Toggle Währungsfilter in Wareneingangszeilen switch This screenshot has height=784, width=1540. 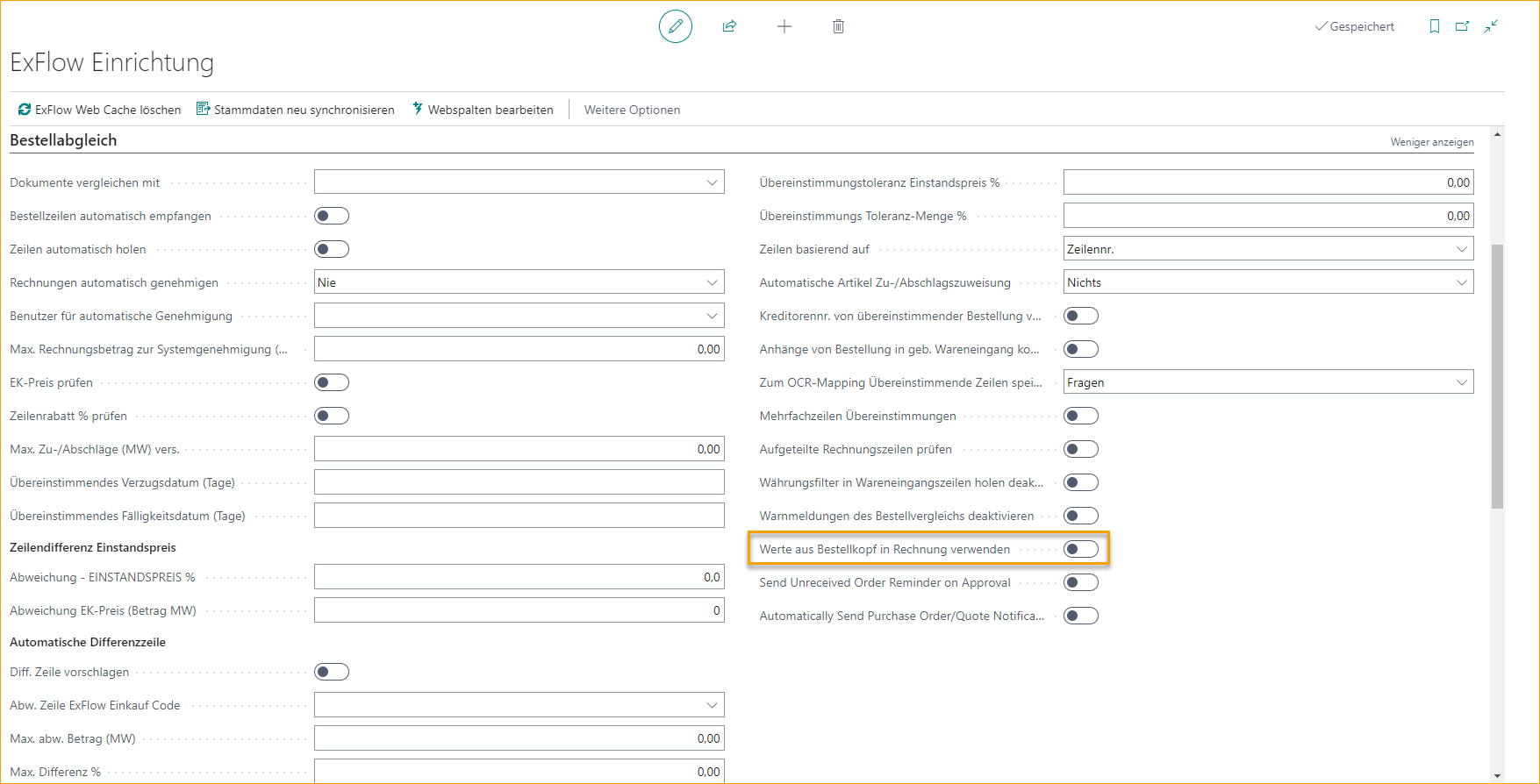coord(1081,482)
